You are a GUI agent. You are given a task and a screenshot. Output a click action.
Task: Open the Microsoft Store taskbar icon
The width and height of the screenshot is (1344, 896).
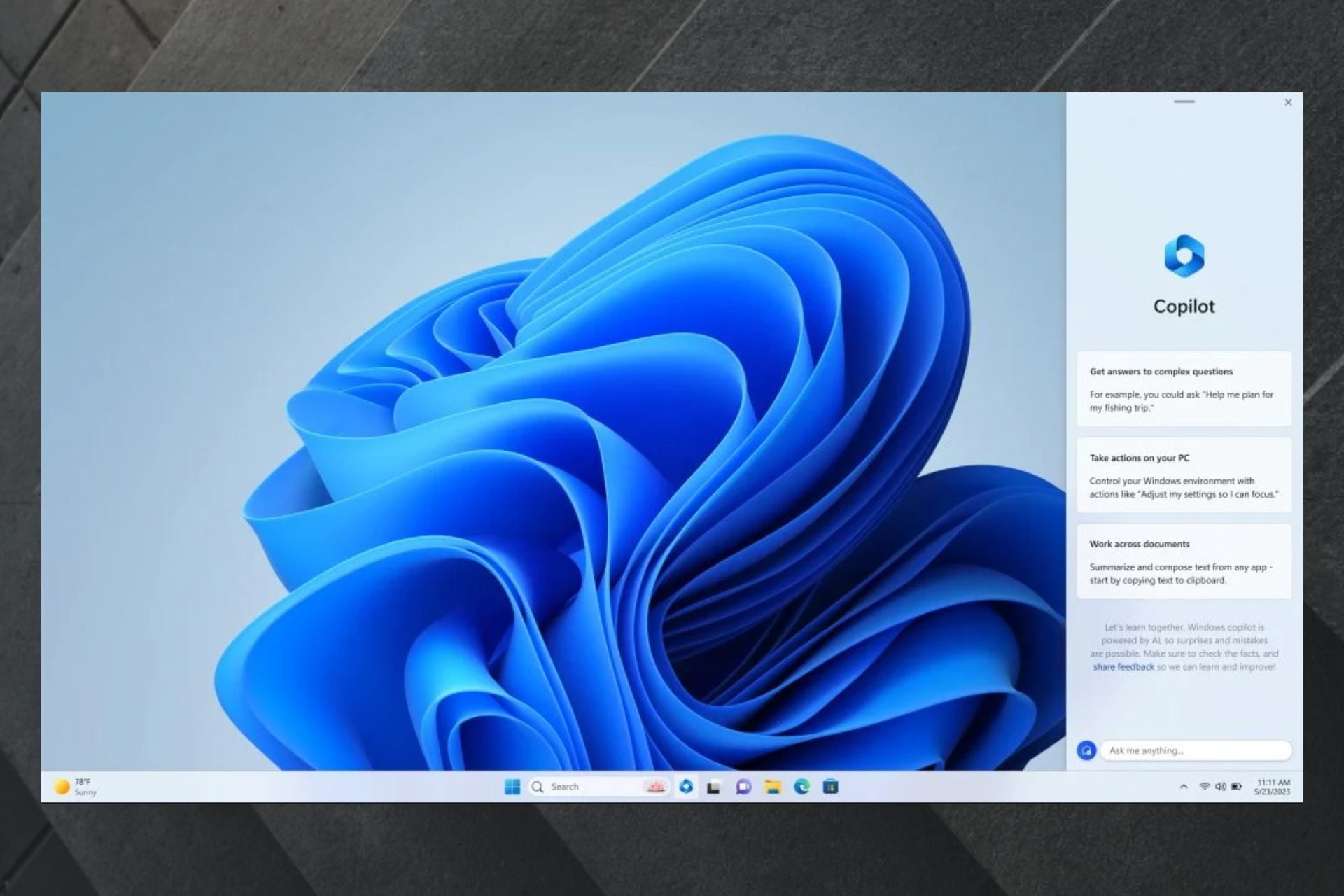[x=831, y=787]
